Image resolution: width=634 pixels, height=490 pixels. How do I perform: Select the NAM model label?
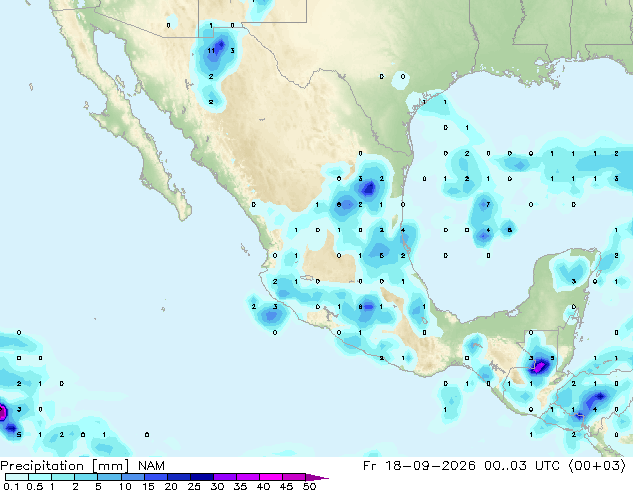coord(151,466)
